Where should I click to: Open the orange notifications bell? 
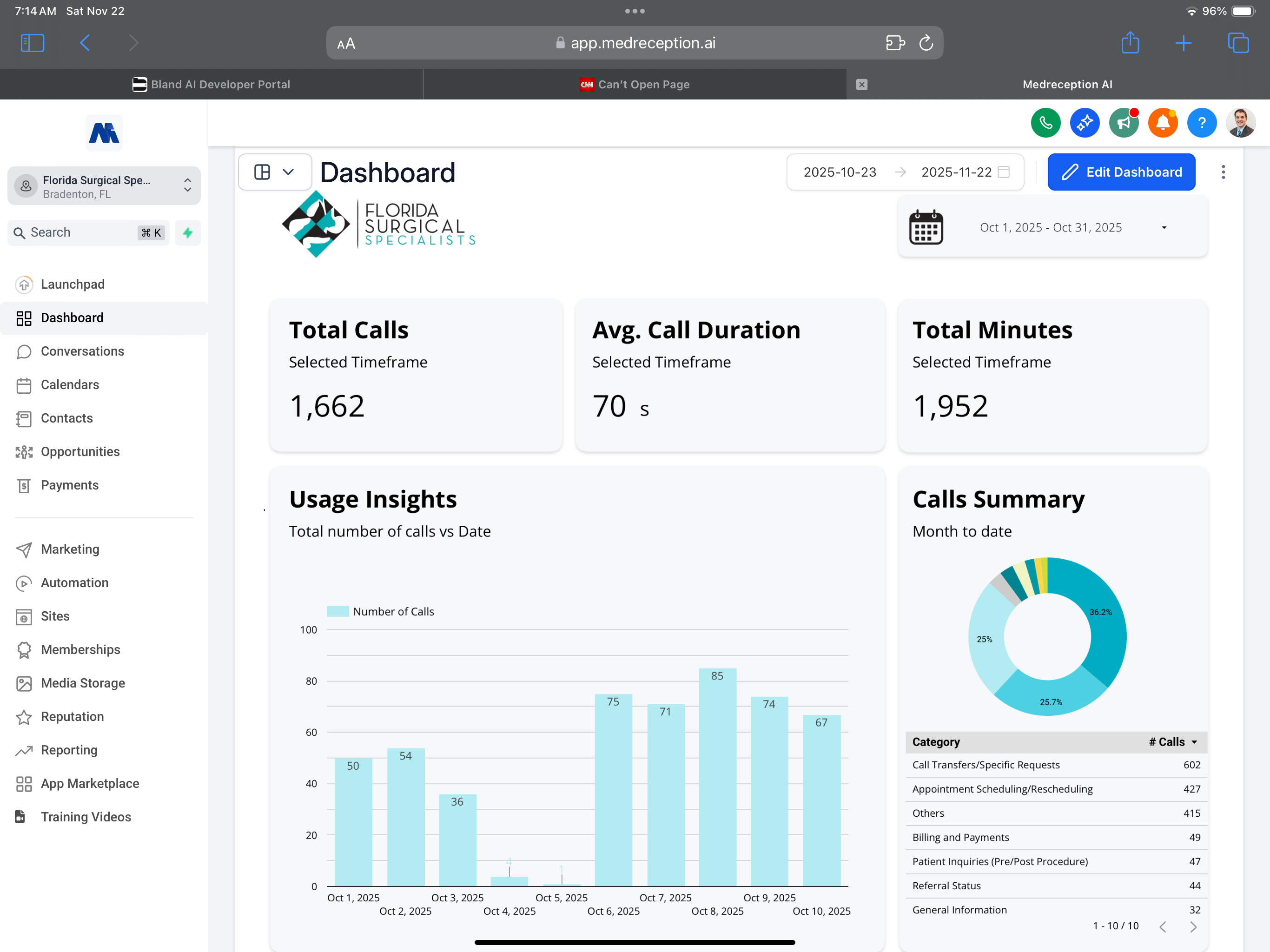(x=1163, y=122)
